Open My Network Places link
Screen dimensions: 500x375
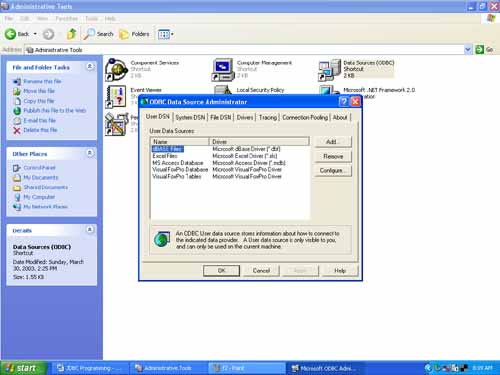[x=46, y=207]
